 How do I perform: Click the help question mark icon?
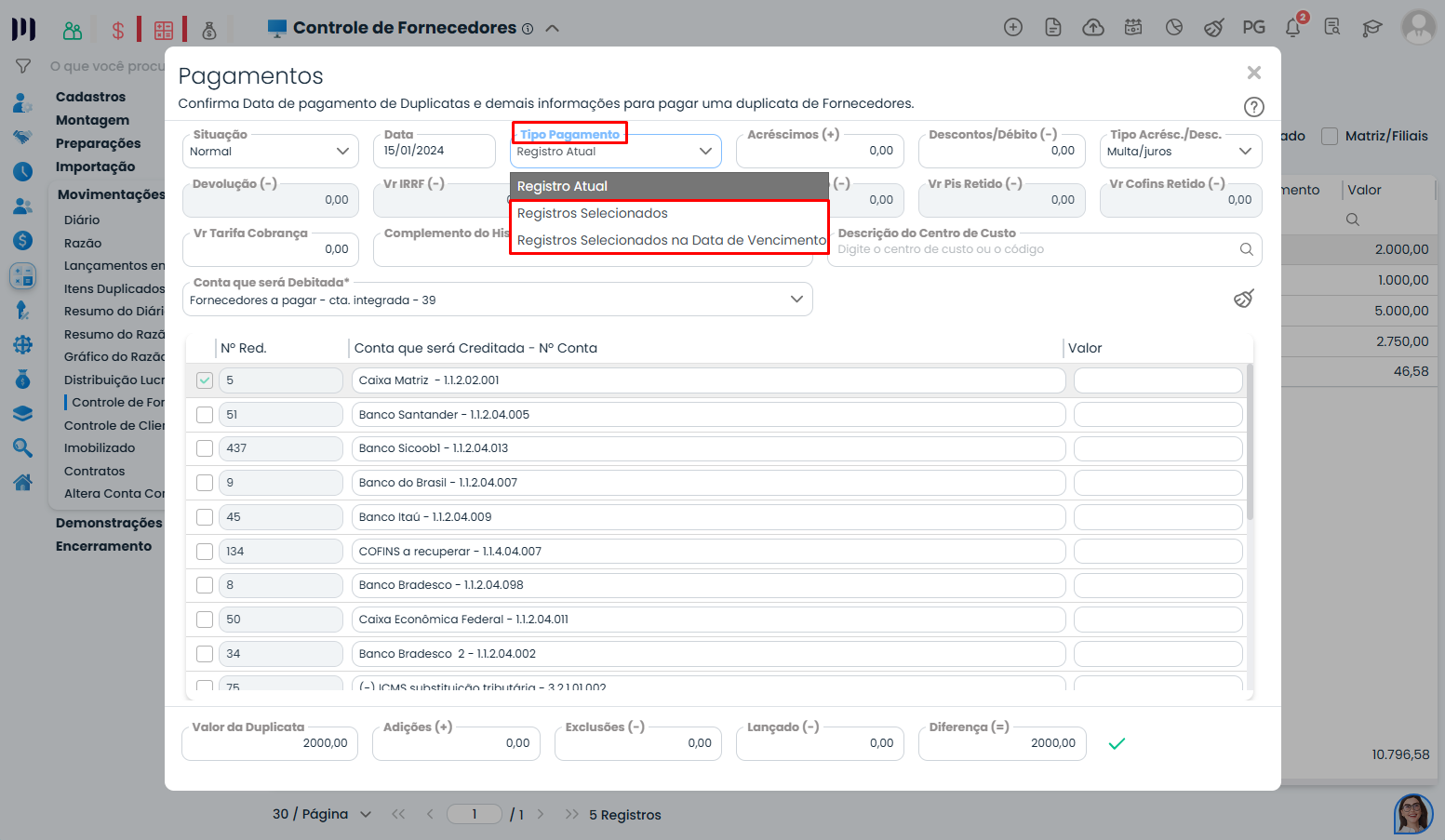(x=1253, y=107)
